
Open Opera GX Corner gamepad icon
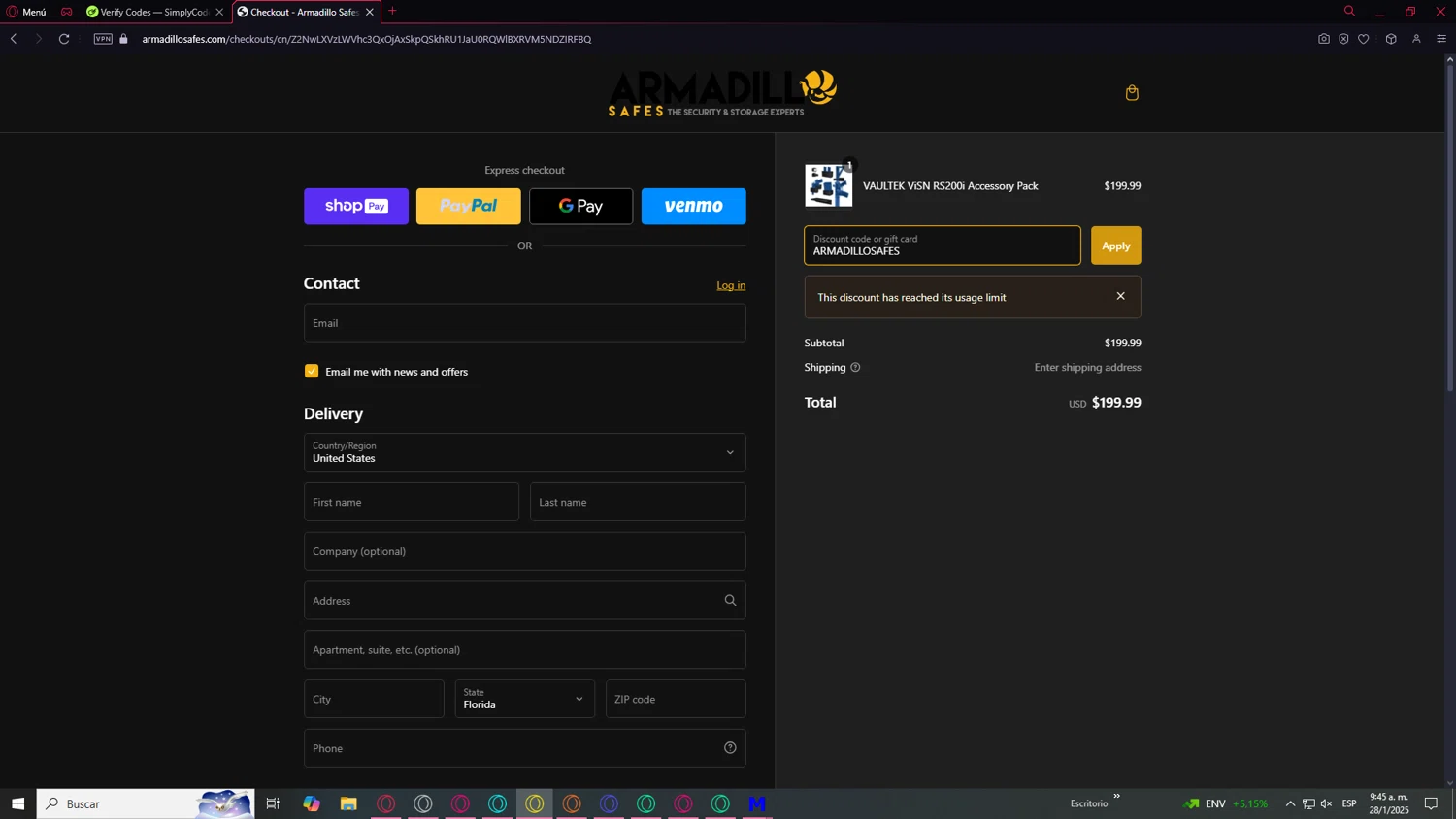coord(66,12)
